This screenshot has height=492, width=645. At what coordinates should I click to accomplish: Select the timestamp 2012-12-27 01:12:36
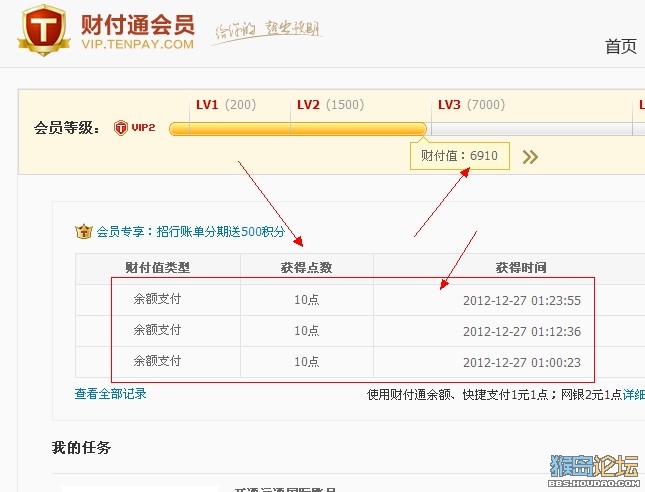point(522,331)
